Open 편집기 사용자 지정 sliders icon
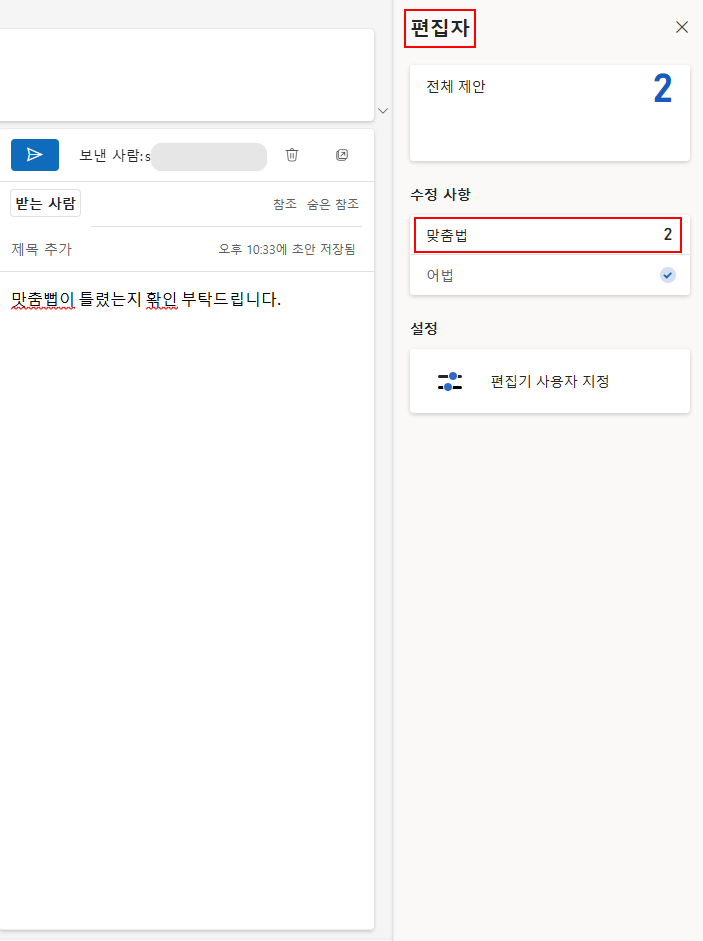This screenshot has width=703, height=941. (450, 381)
